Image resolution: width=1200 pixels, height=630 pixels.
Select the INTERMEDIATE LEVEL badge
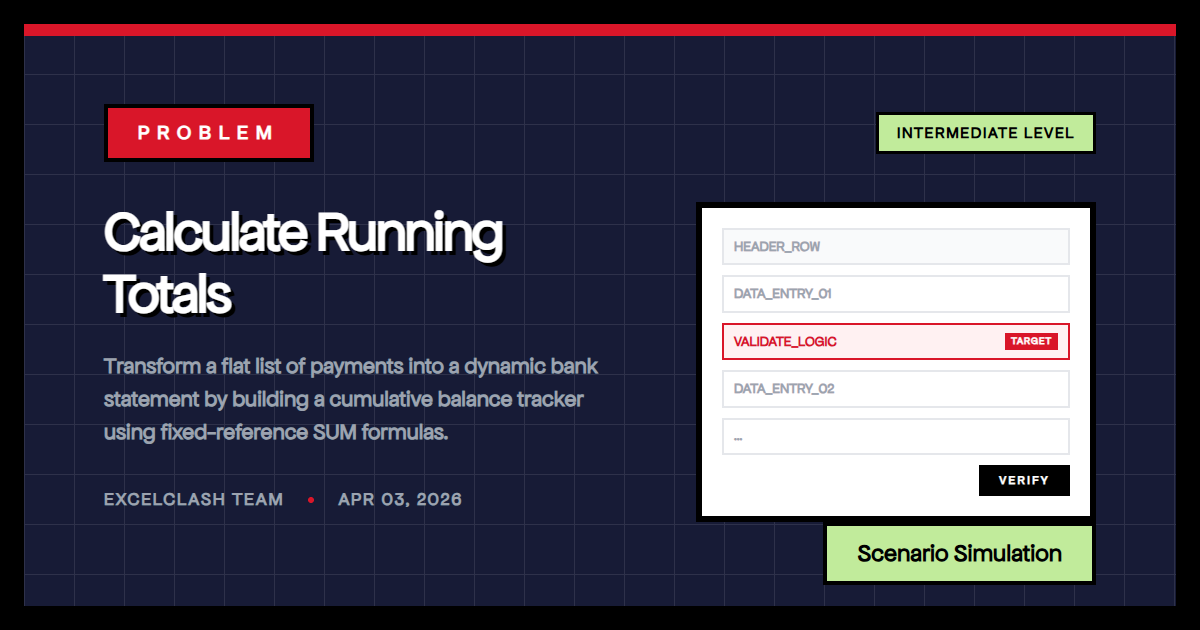click(x=985, y=132)
